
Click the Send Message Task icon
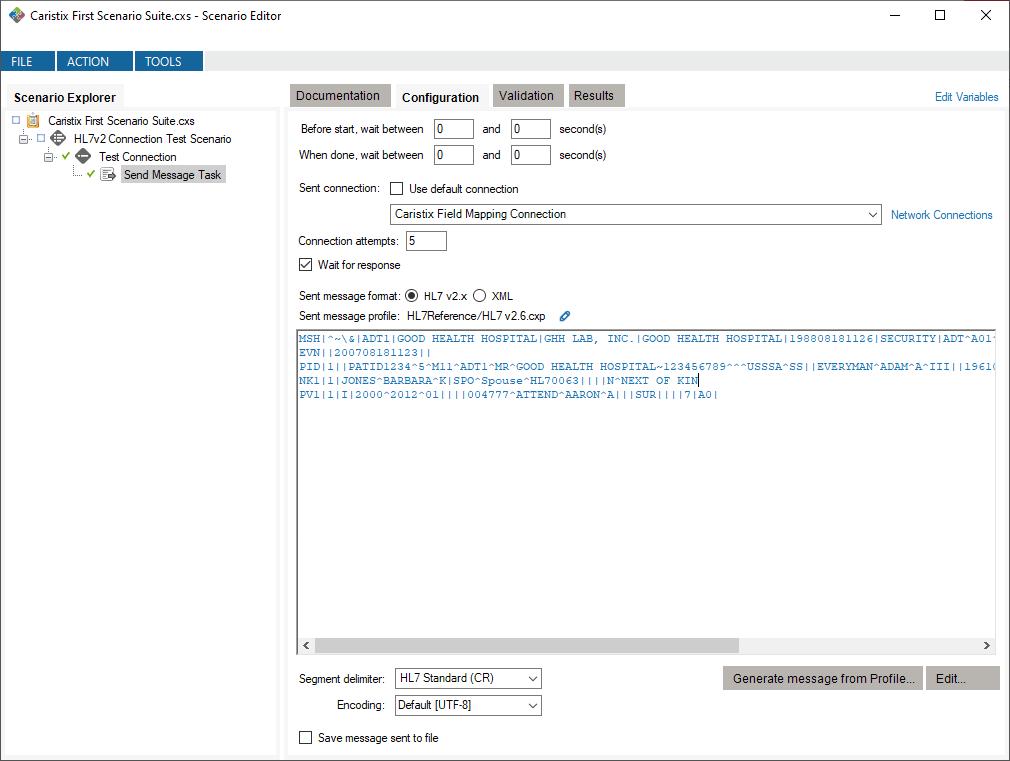tap(108, 174)
